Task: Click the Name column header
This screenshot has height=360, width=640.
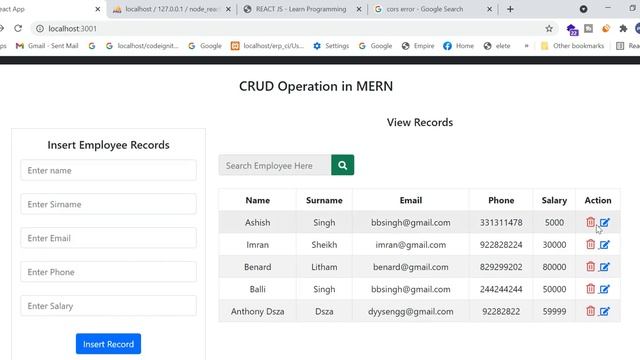Action: pos(258,200)
